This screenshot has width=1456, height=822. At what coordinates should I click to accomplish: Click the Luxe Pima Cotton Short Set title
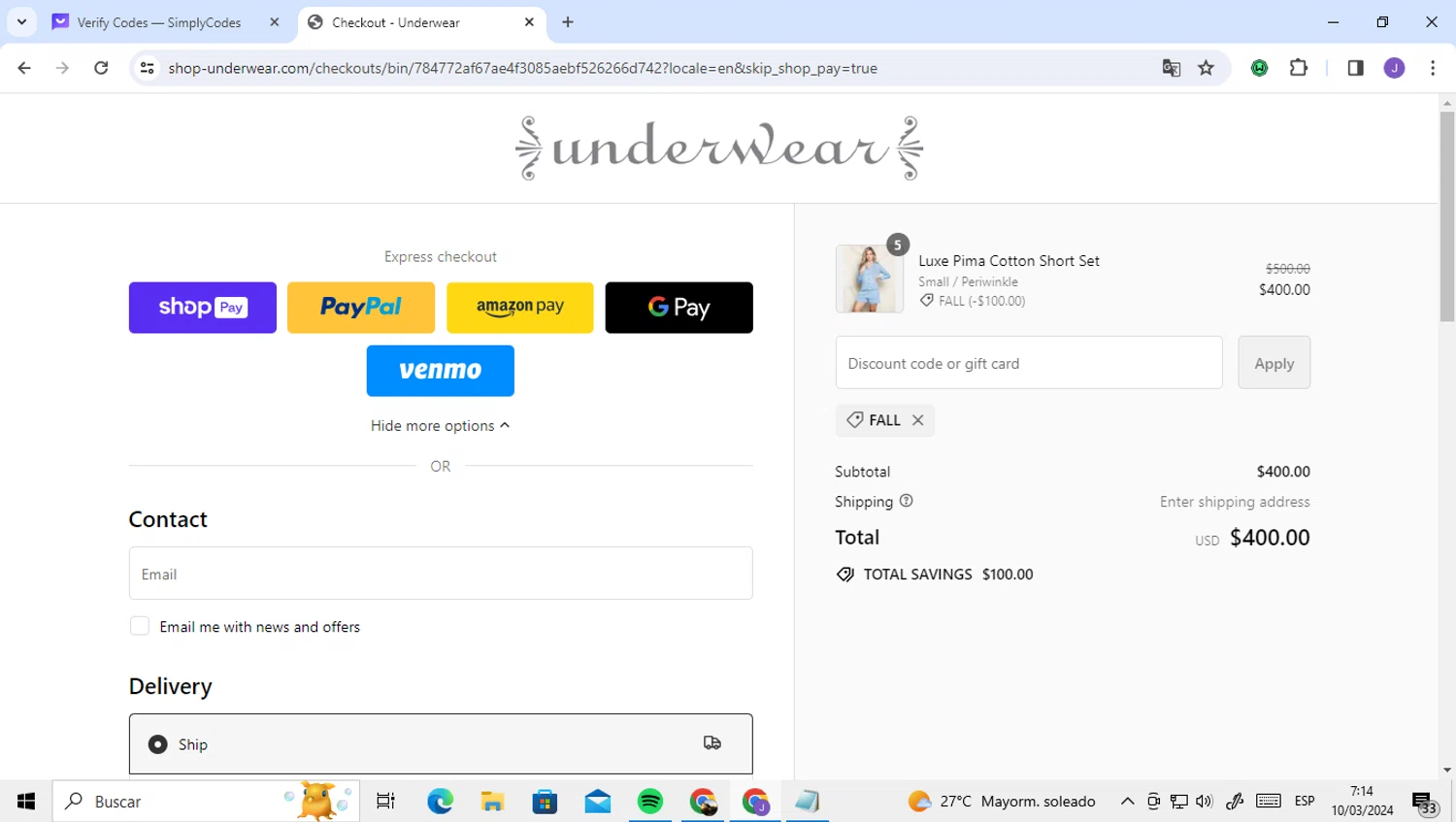click(x=1009, y=261)
